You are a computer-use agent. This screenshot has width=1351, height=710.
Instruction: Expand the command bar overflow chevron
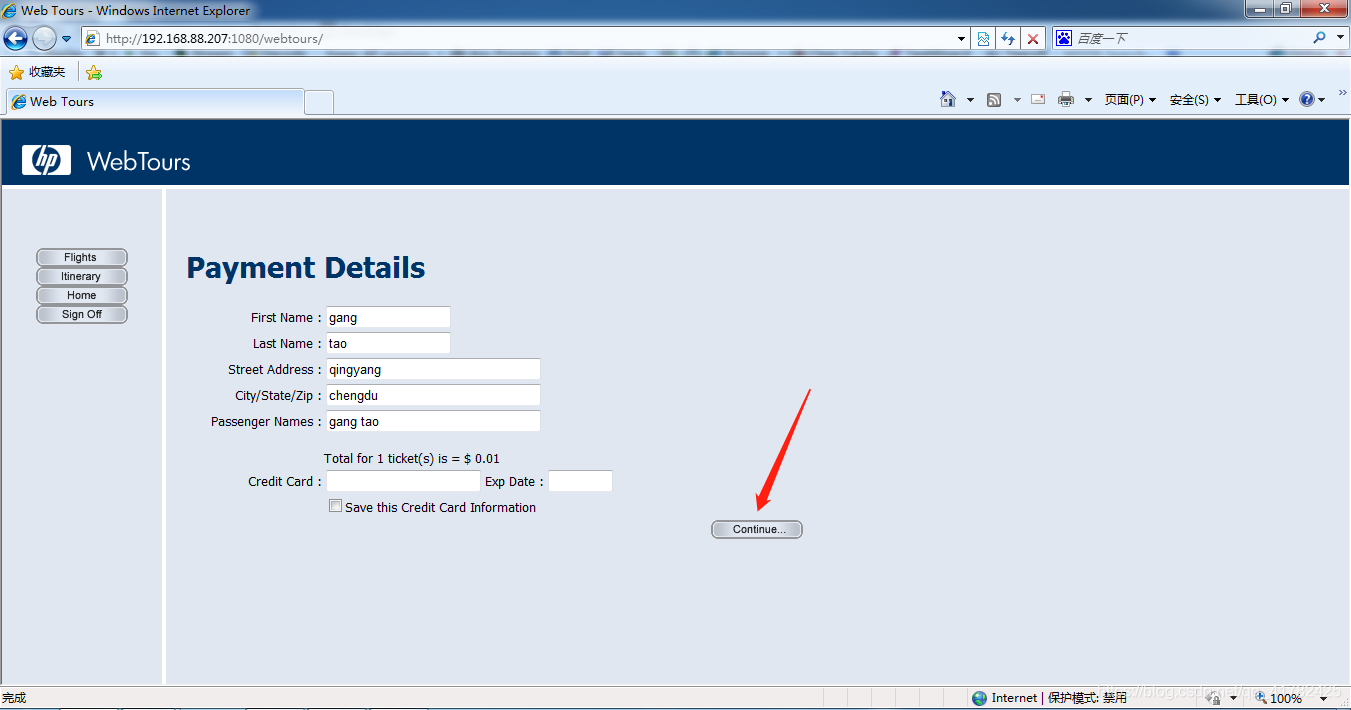tap(1342, 92)
